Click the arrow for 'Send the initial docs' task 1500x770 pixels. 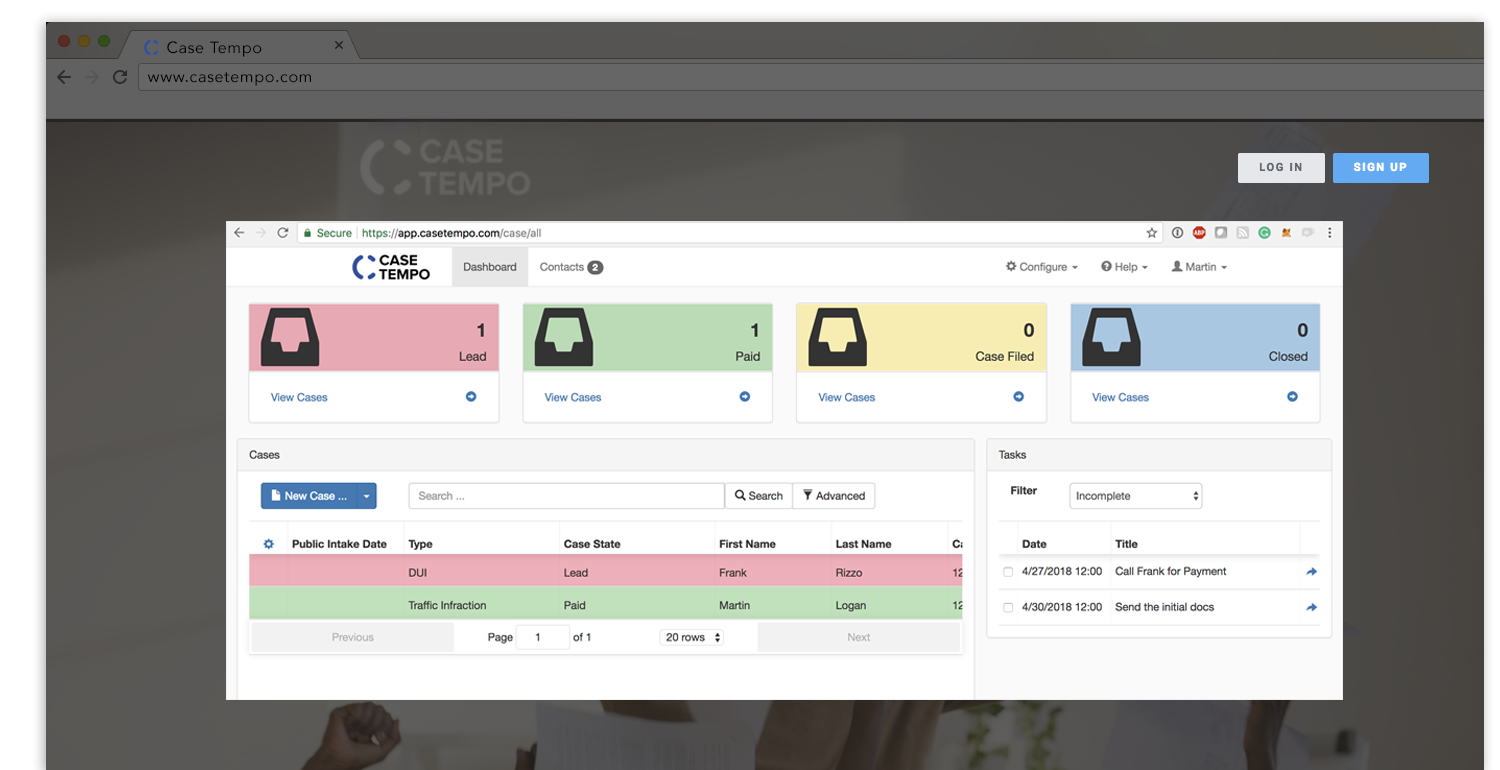click(x=1311, y=606)
